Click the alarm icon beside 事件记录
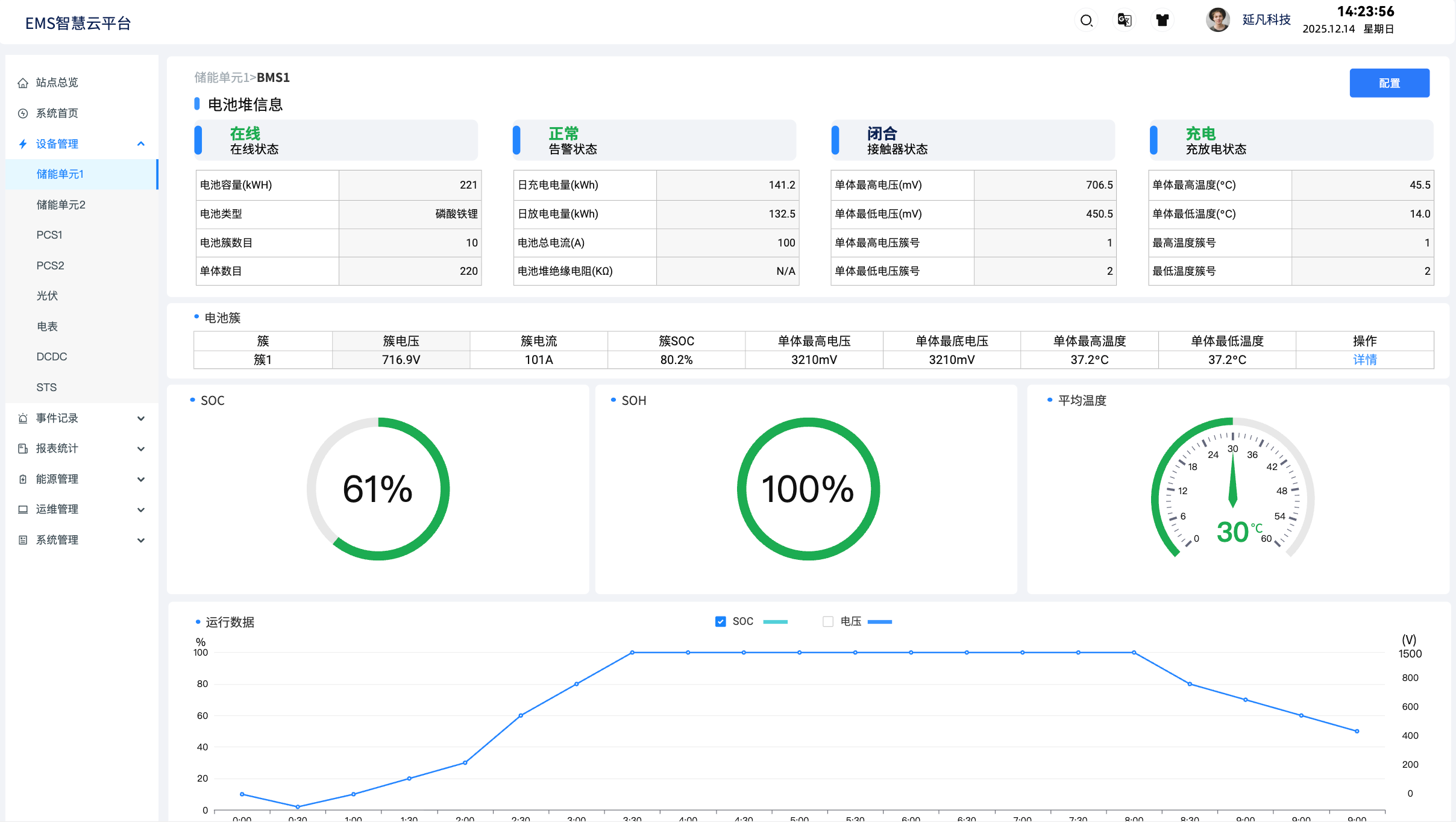1456x822 pixels. click(x=23, y=418)
